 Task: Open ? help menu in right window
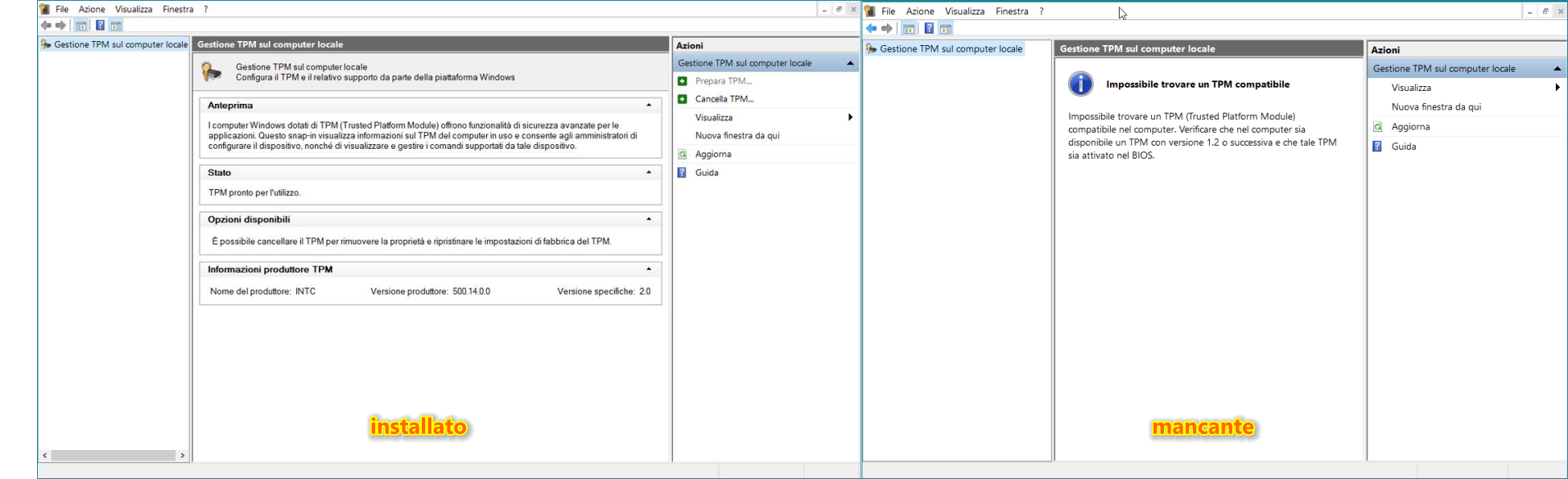point(1042,11)
